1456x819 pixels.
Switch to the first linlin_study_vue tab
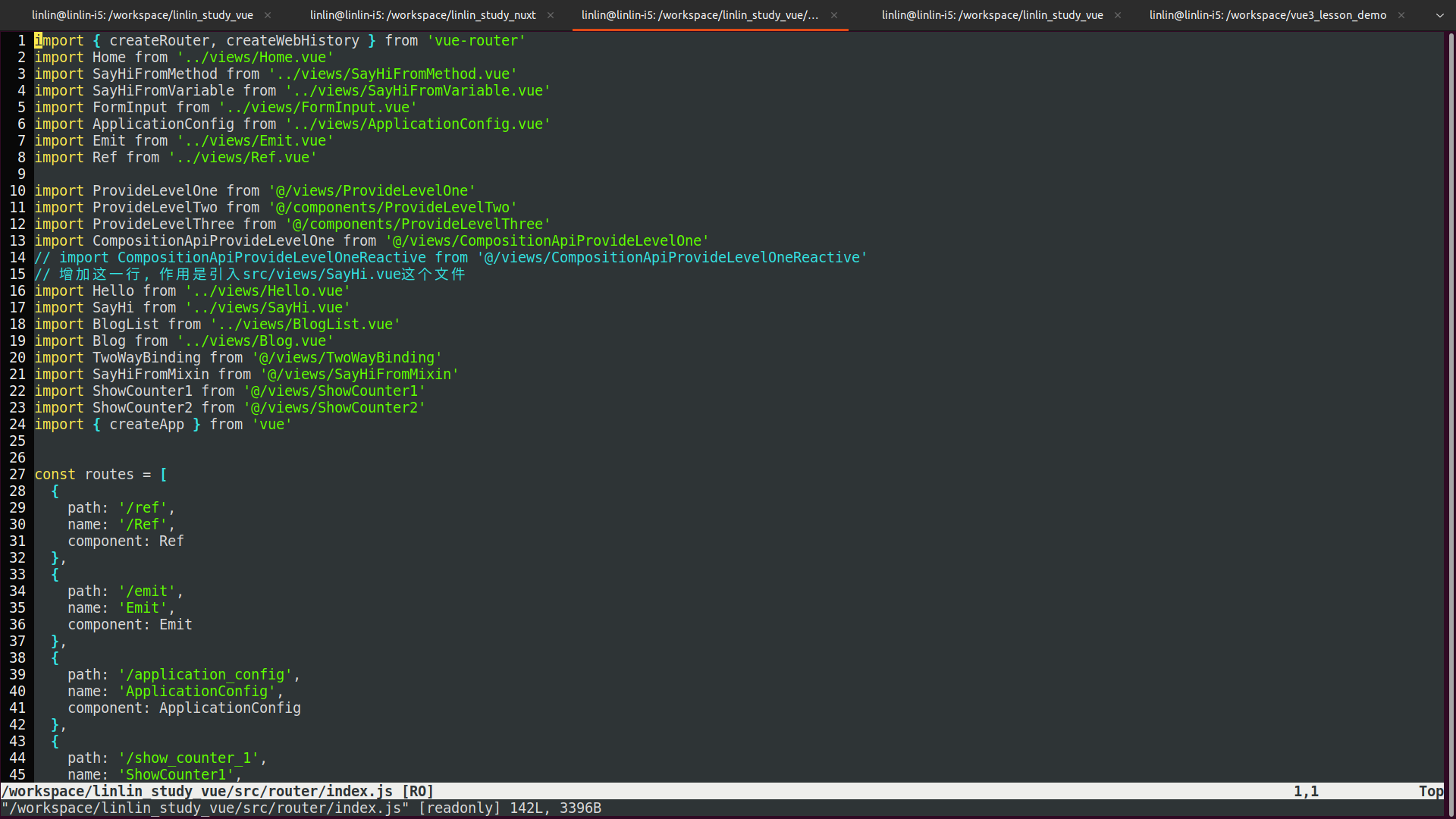click(x=143, y=15)
